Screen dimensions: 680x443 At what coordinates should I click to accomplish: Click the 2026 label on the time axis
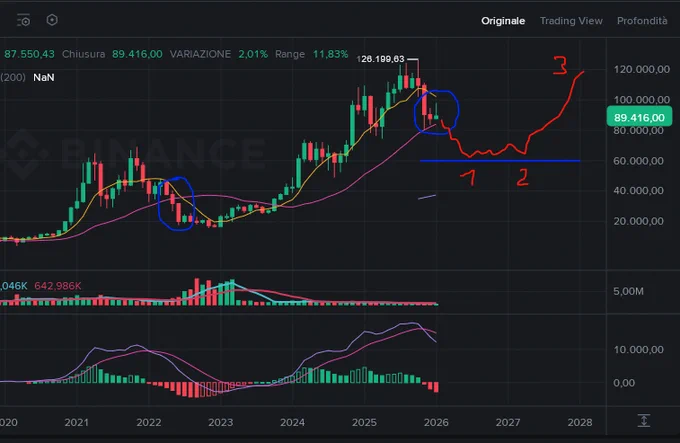436,422
